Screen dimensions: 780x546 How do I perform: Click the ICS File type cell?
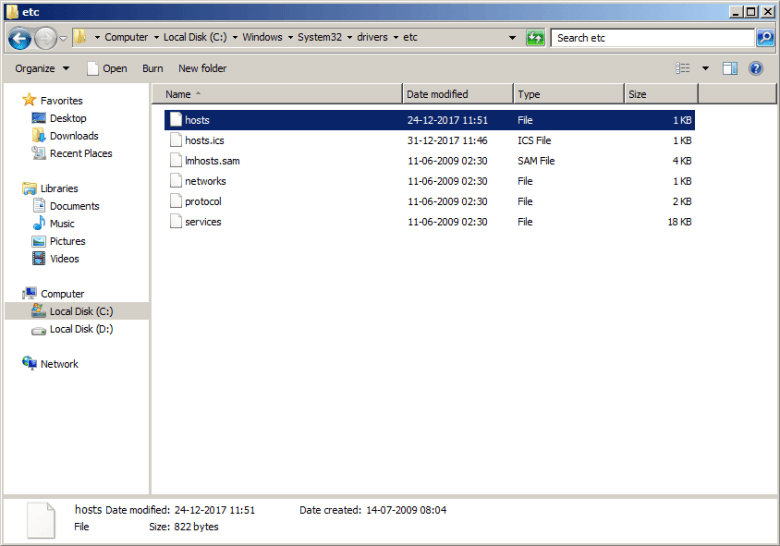pyautogui.click(x=534, y=140)
